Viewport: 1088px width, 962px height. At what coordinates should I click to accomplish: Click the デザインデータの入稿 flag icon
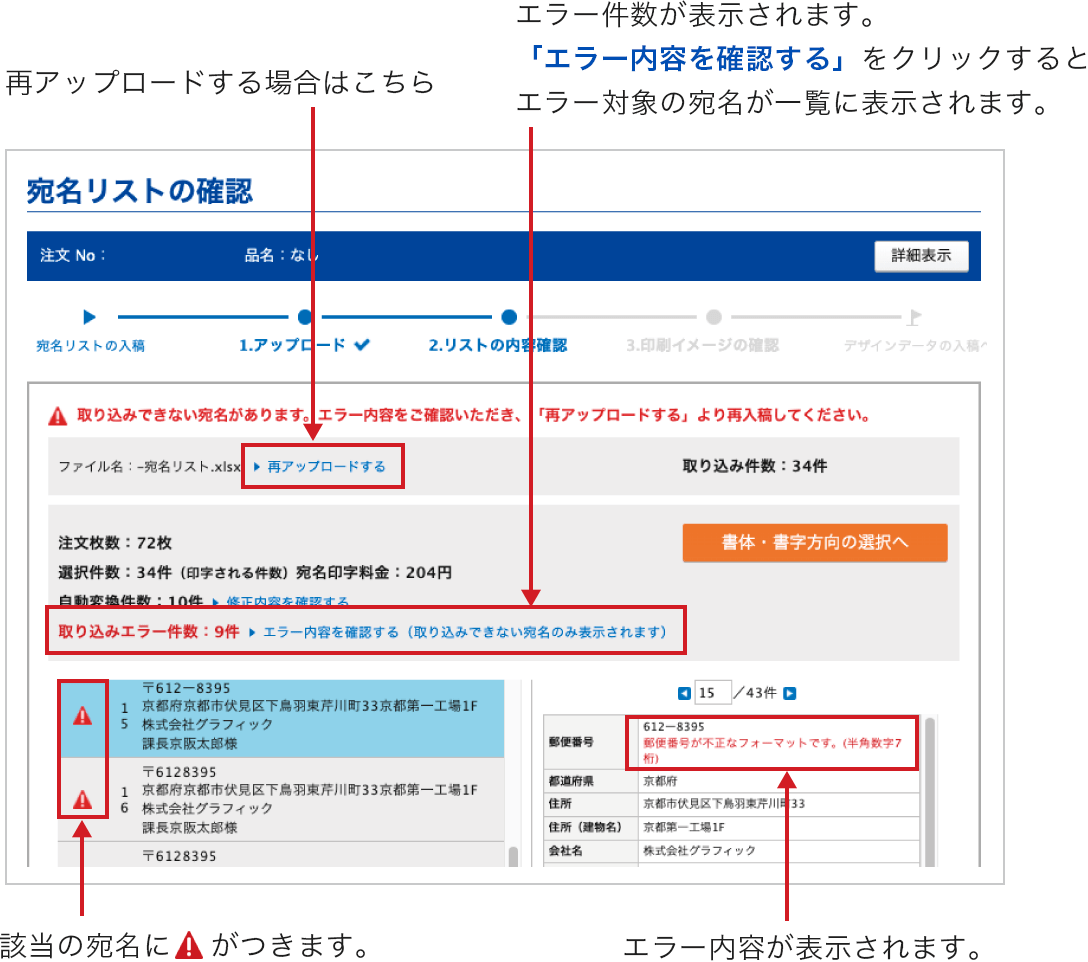point(912,317)
